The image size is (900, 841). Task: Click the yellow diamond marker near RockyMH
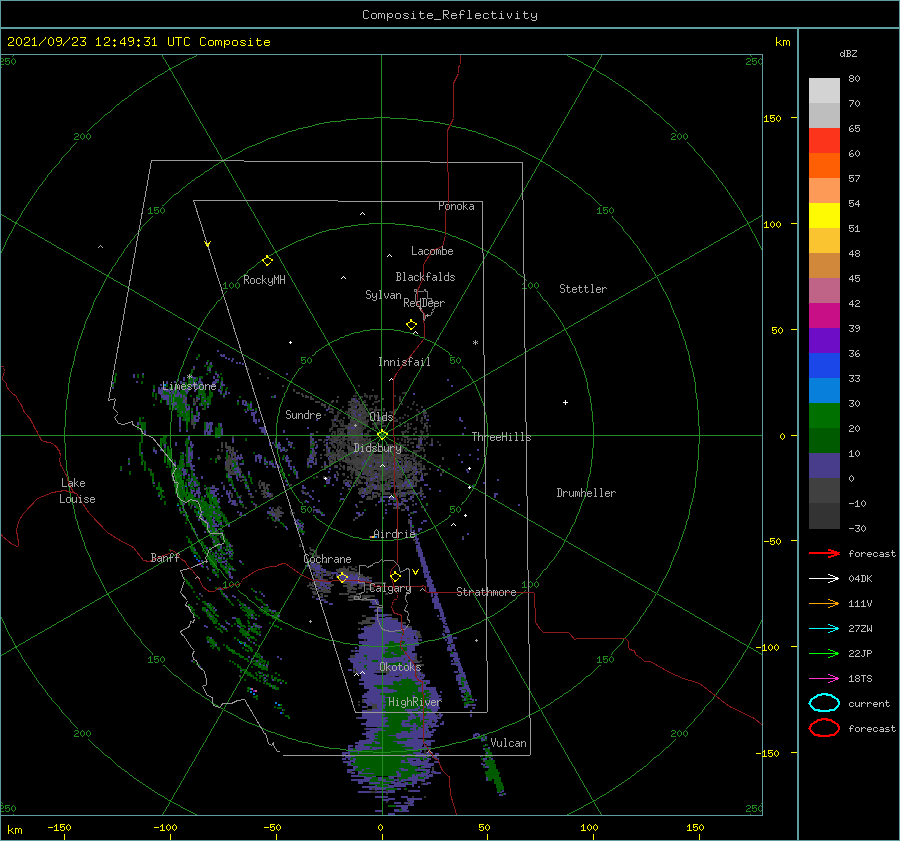point(267,261)
